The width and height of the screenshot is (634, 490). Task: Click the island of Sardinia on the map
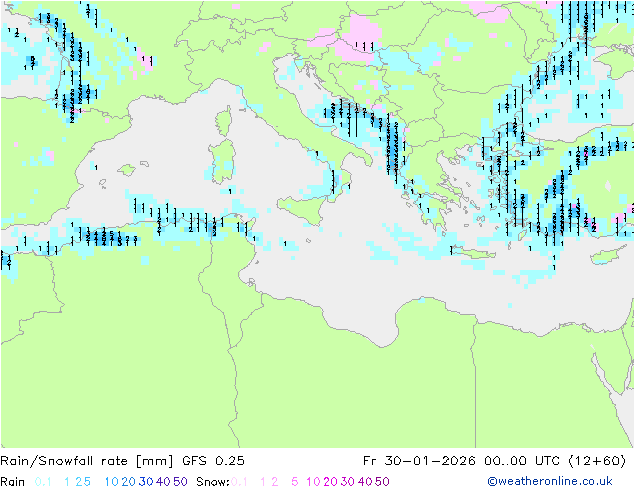click(x=222, y=162)
